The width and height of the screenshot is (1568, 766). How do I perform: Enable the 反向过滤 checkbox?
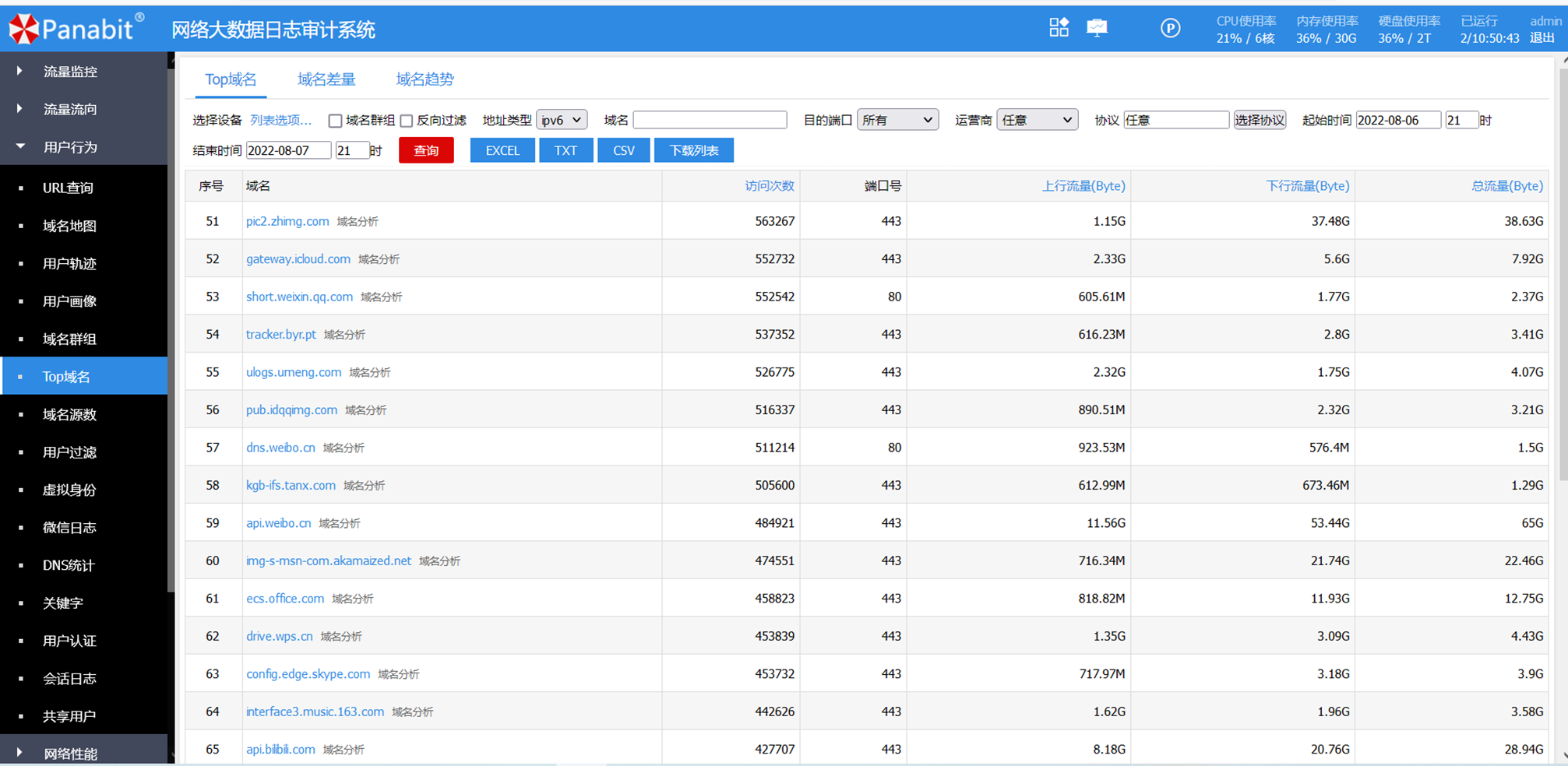point(407,121)
